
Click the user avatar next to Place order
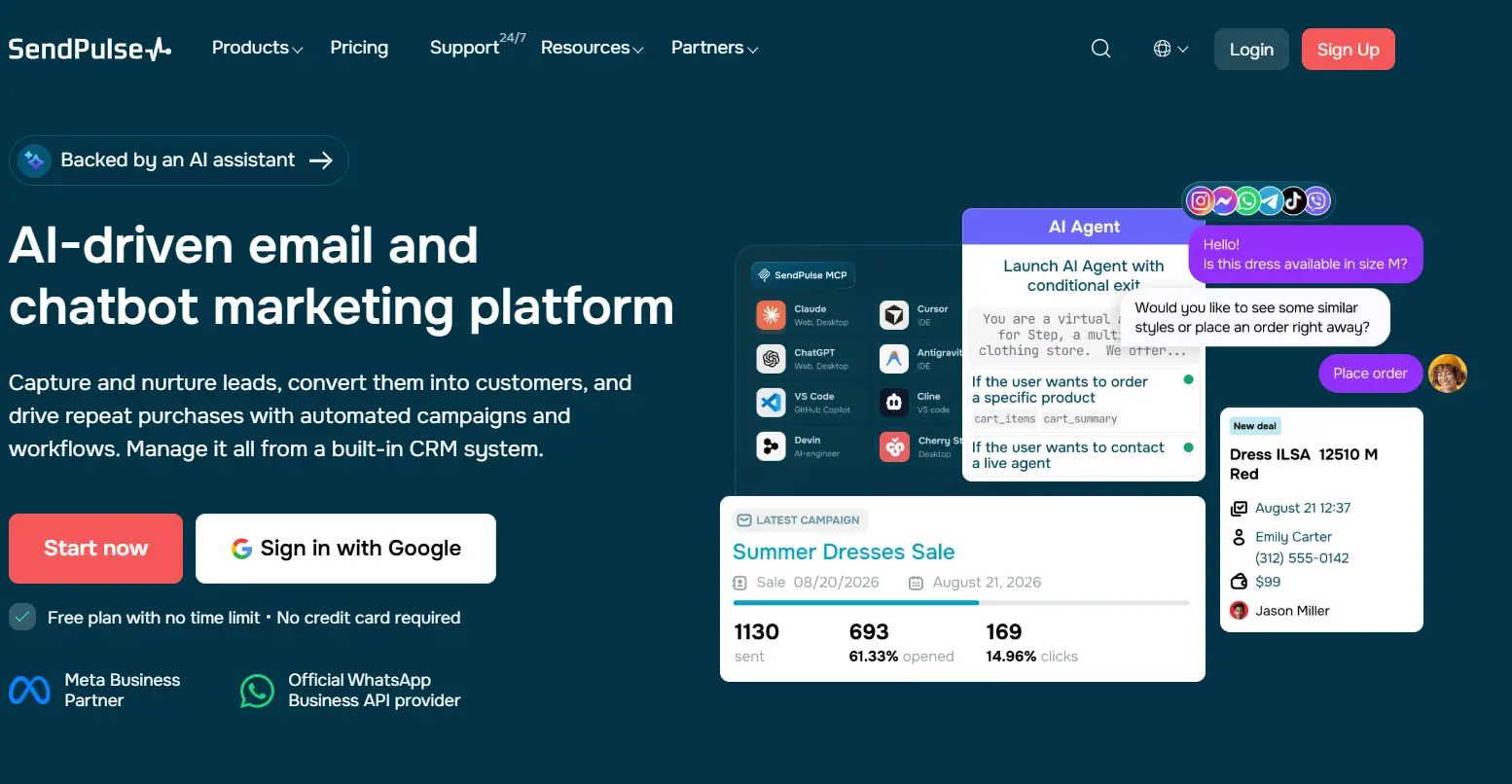(x=1447, y=374)
